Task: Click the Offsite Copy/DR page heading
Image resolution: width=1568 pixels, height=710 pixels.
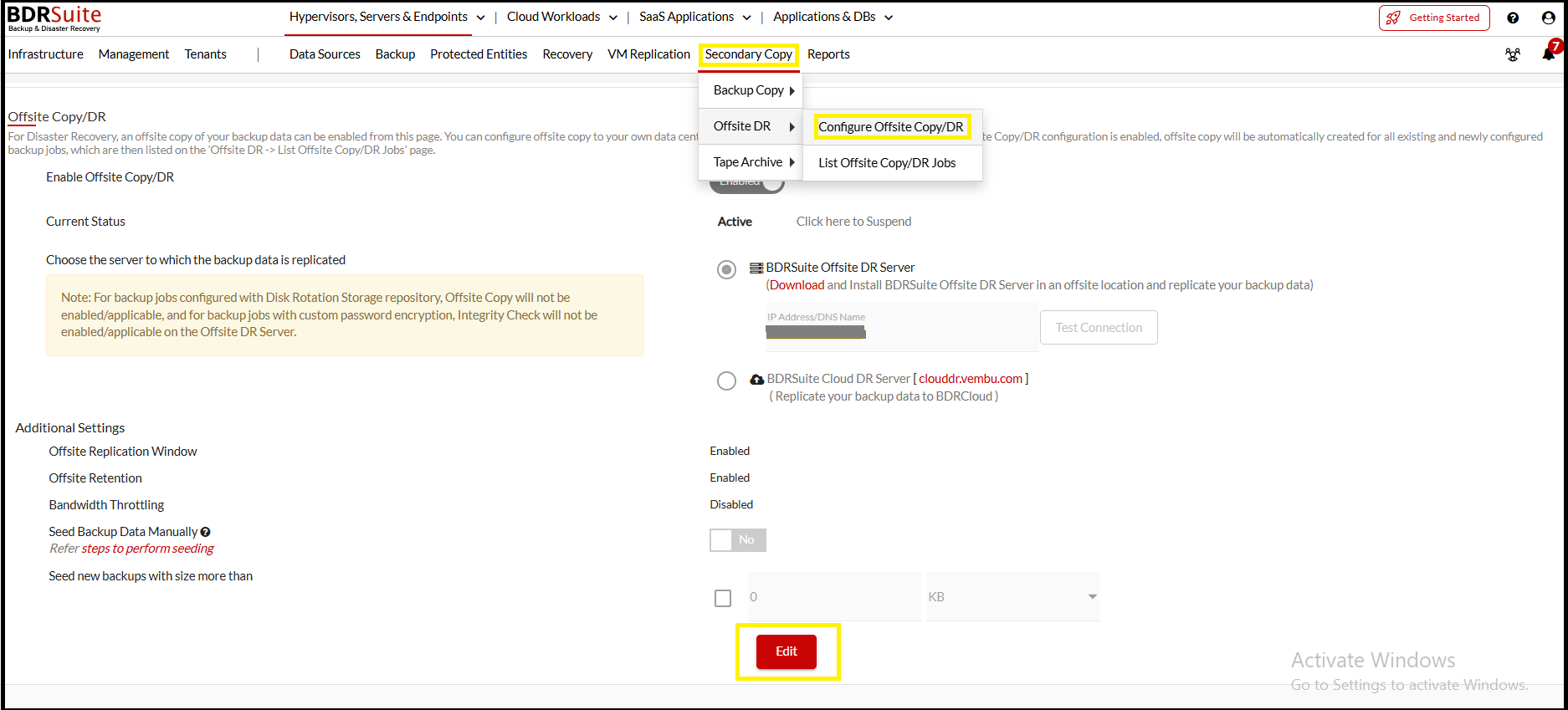Action: 57,117
